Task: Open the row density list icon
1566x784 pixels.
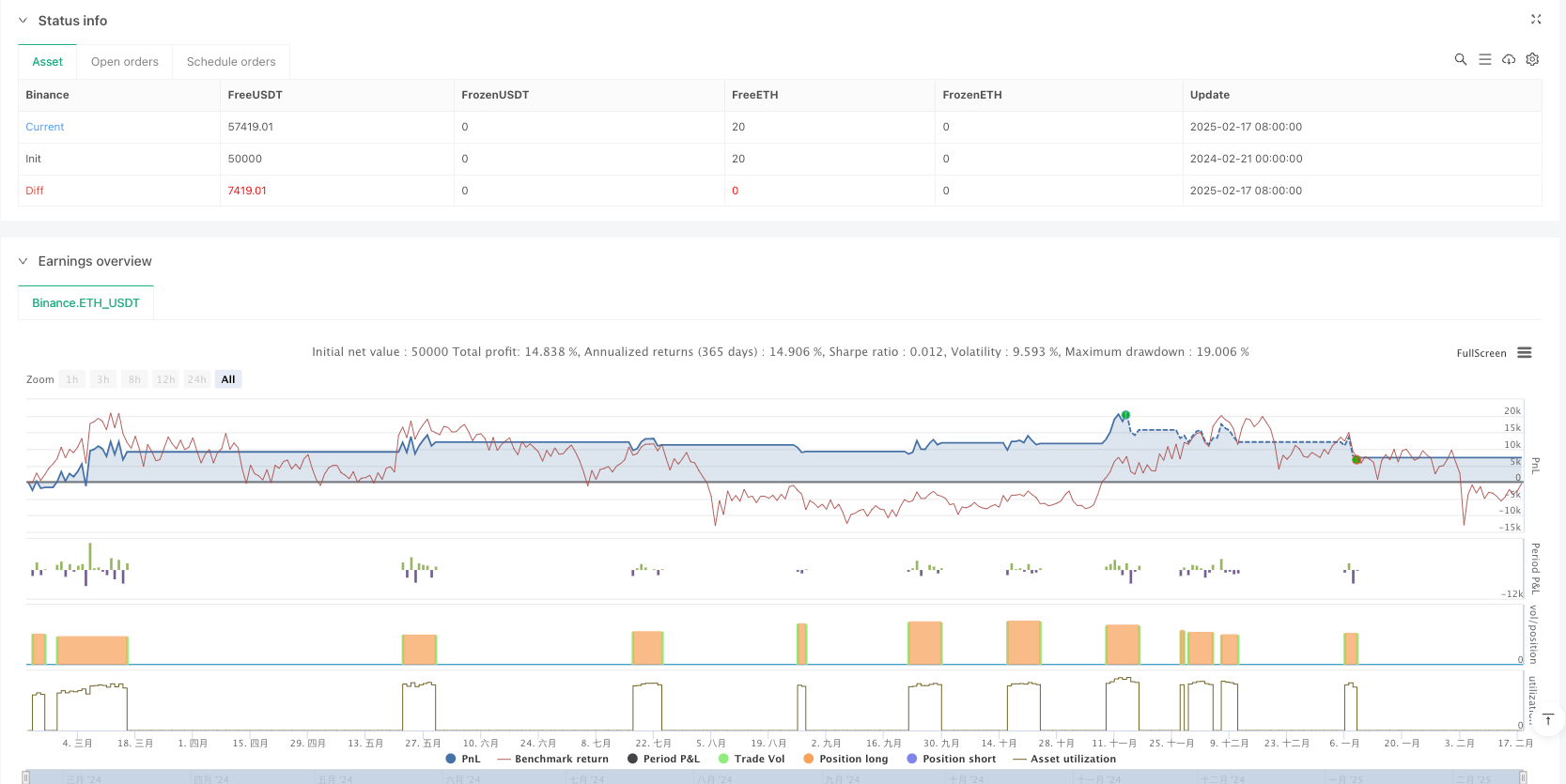Action: 1484,59
